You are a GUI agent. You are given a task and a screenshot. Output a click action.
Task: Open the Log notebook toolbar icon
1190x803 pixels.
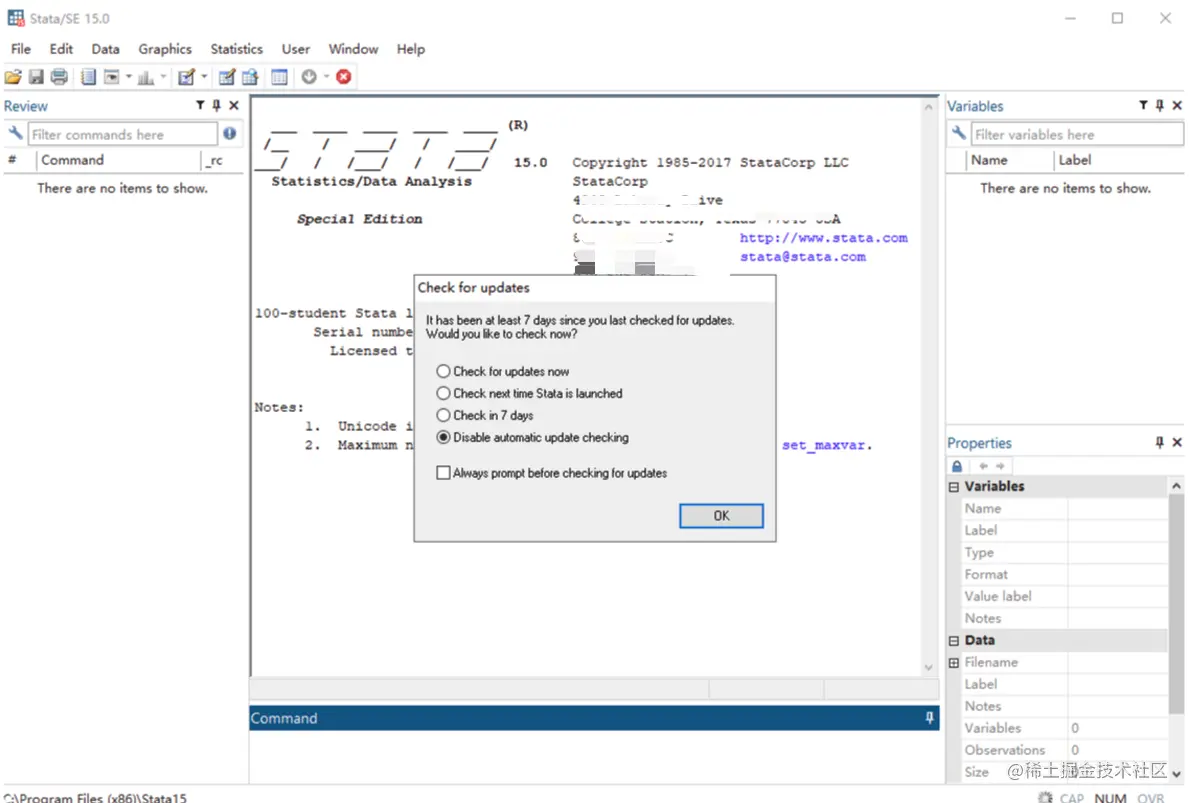[88, 77]
